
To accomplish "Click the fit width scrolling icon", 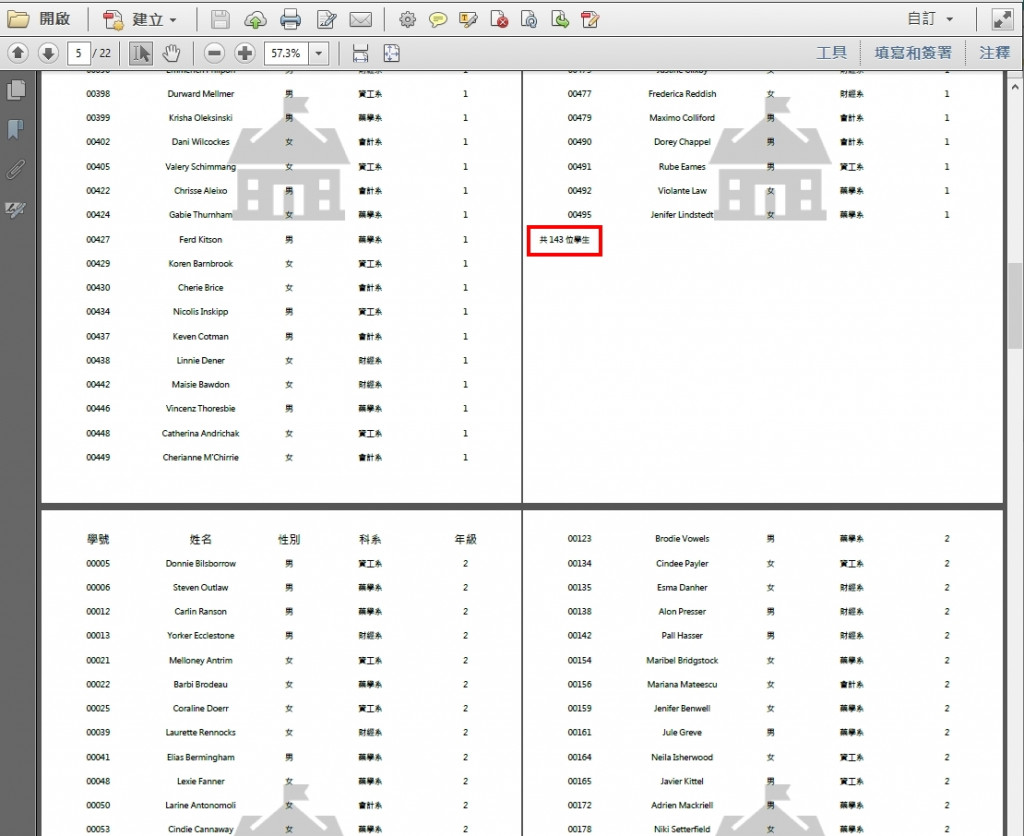I will point(360,53).
